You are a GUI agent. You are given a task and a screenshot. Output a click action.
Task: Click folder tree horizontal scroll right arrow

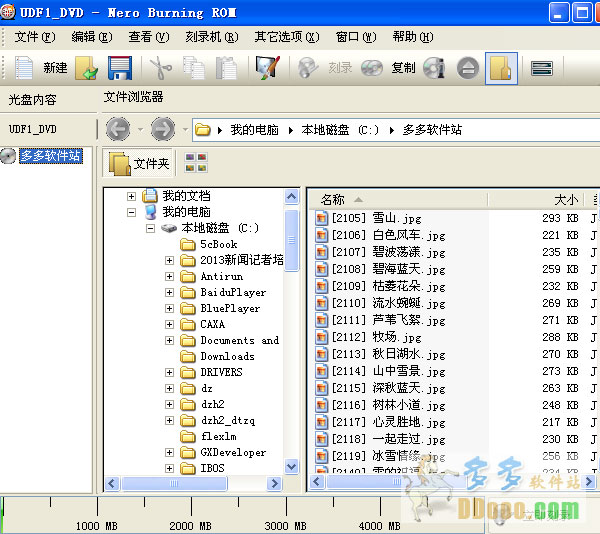274,483
